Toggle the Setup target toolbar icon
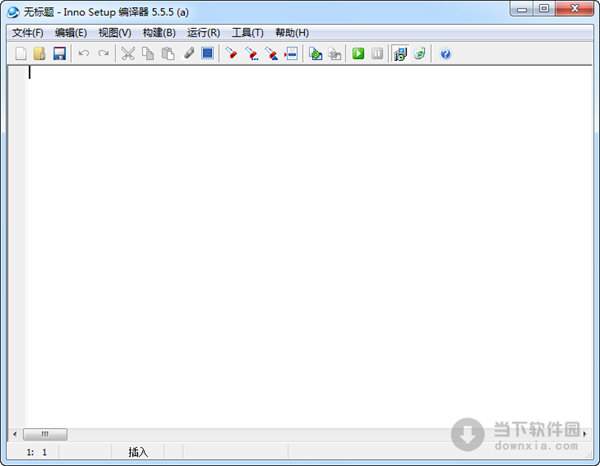Viewport: 600px width, 466px height. point(400,54)
